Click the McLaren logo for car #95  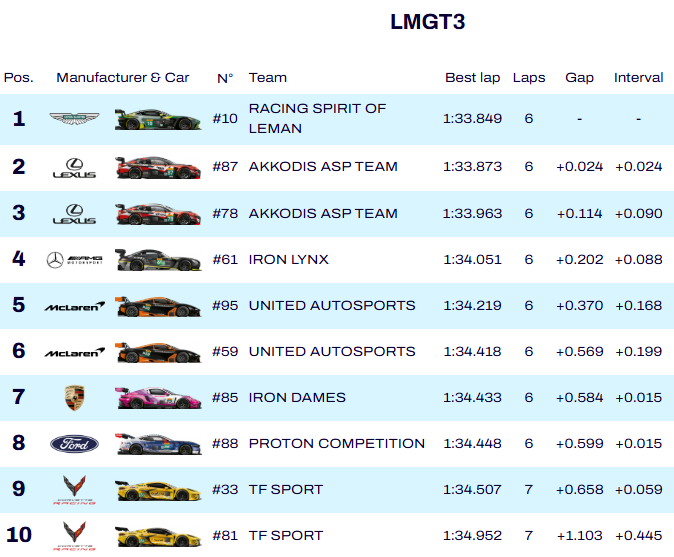pos(74,306)
